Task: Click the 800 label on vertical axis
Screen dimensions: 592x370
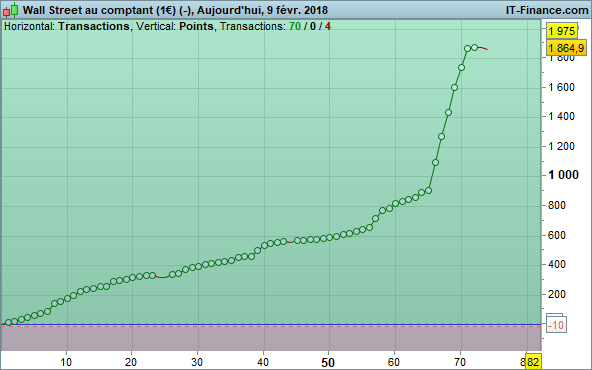Action: [x=557, y=205]
